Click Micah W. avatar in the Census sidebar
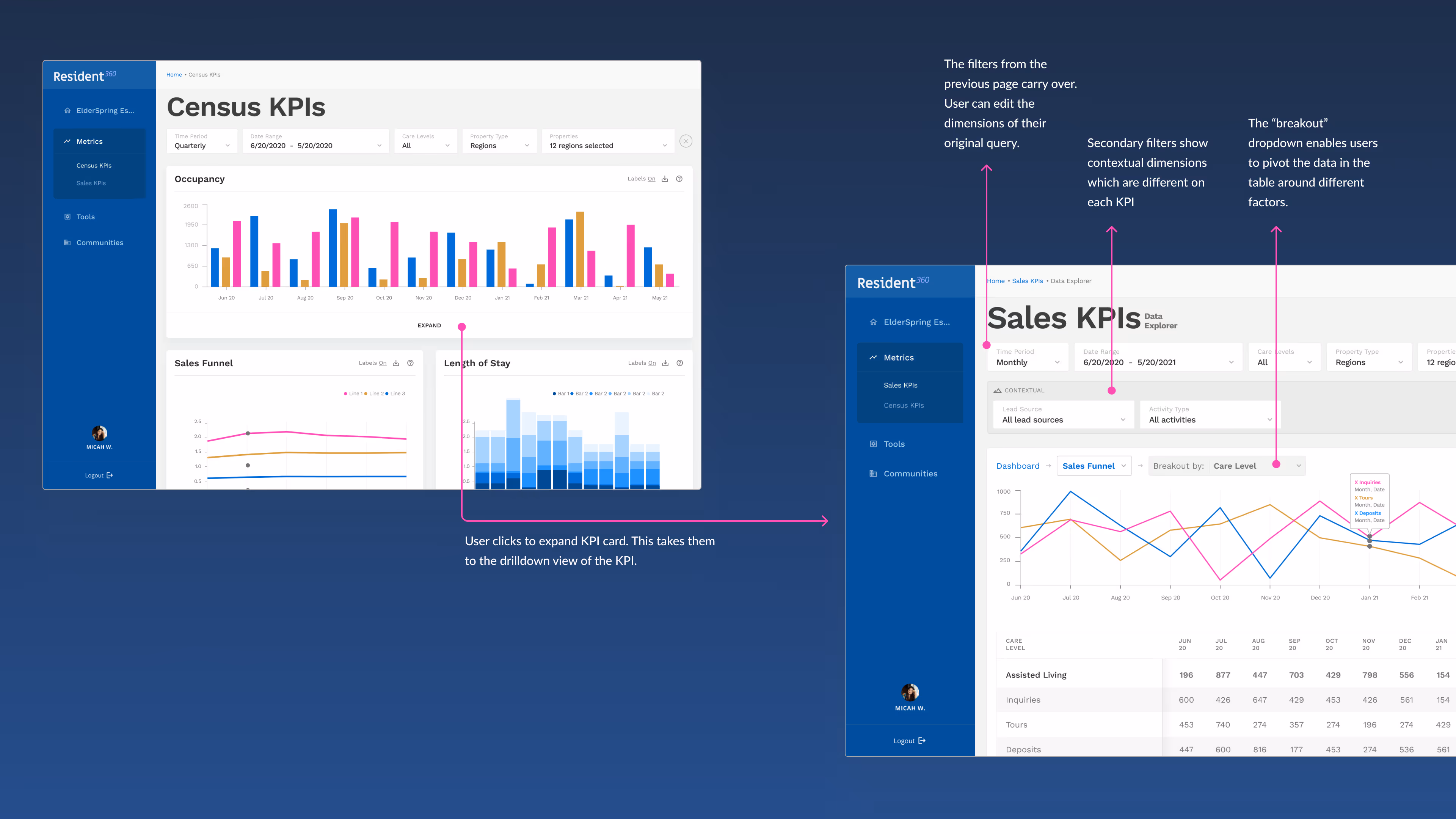1456x819 pixels. pyautogui.click(x=99, y=433)
